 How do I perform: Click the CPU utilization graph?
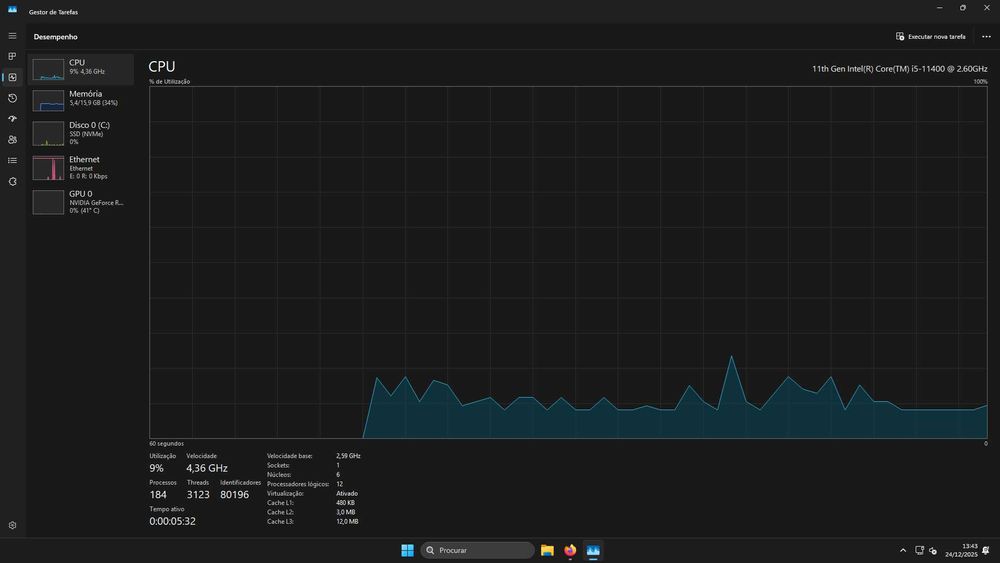coord(568,262)
